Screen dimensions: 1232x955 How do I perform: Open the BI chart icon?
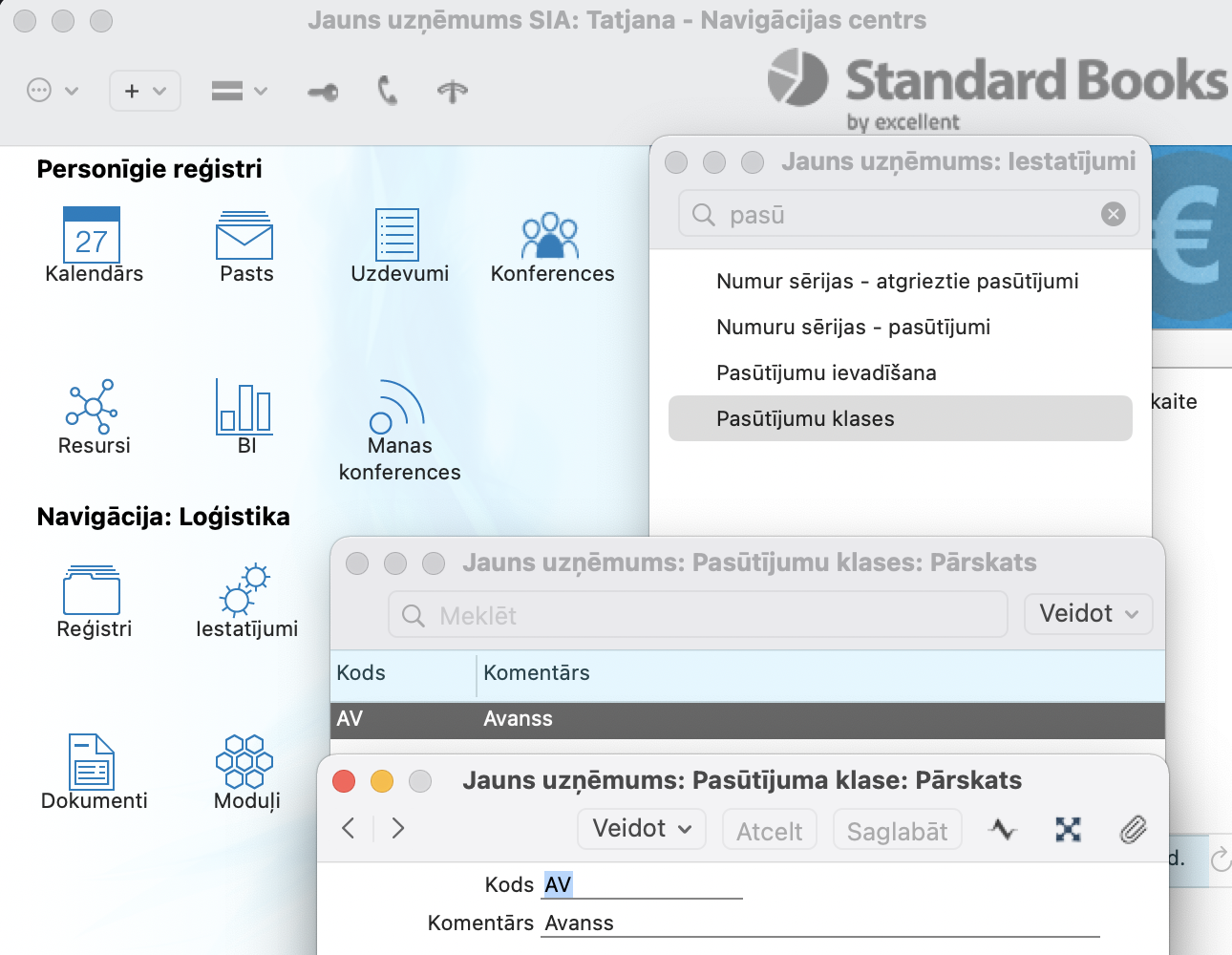244,405
